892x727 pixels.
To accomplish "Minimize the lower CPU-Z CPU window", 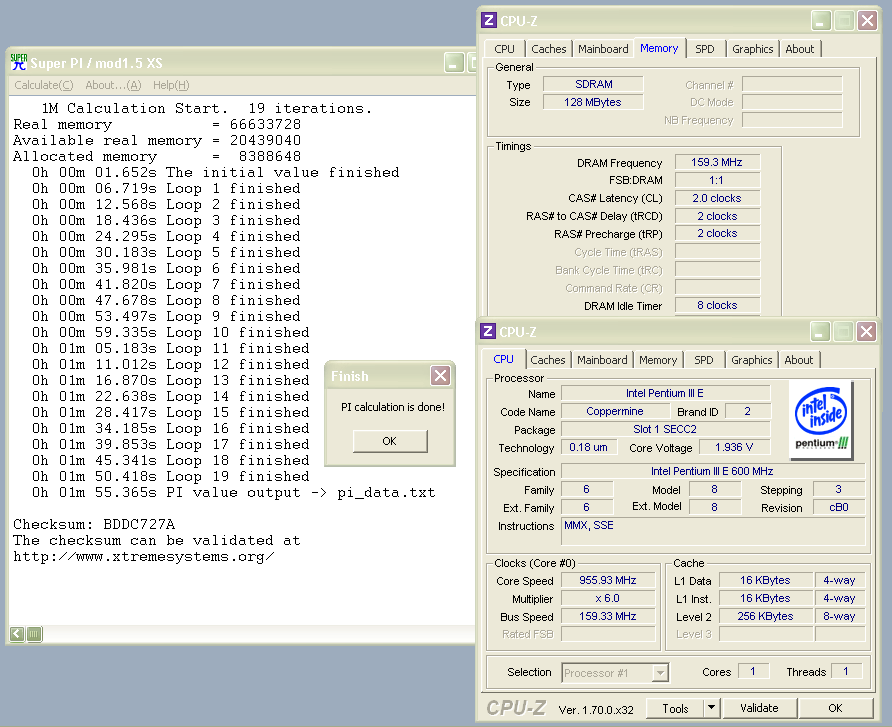I will tap(819, 332).
